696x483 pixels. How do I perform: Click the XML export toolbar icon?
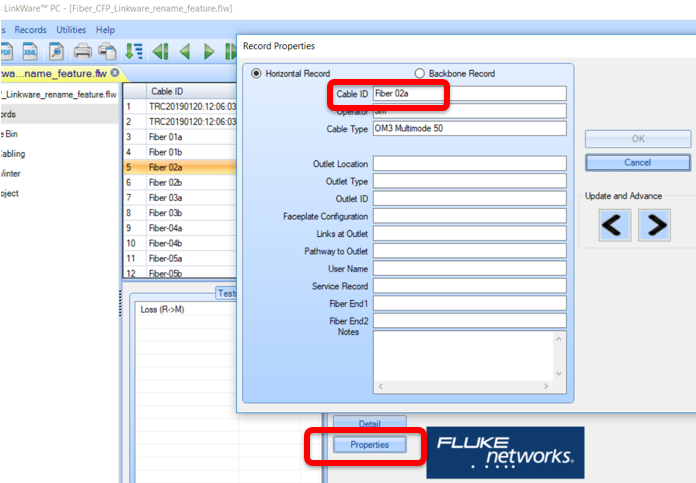(28, 51)
